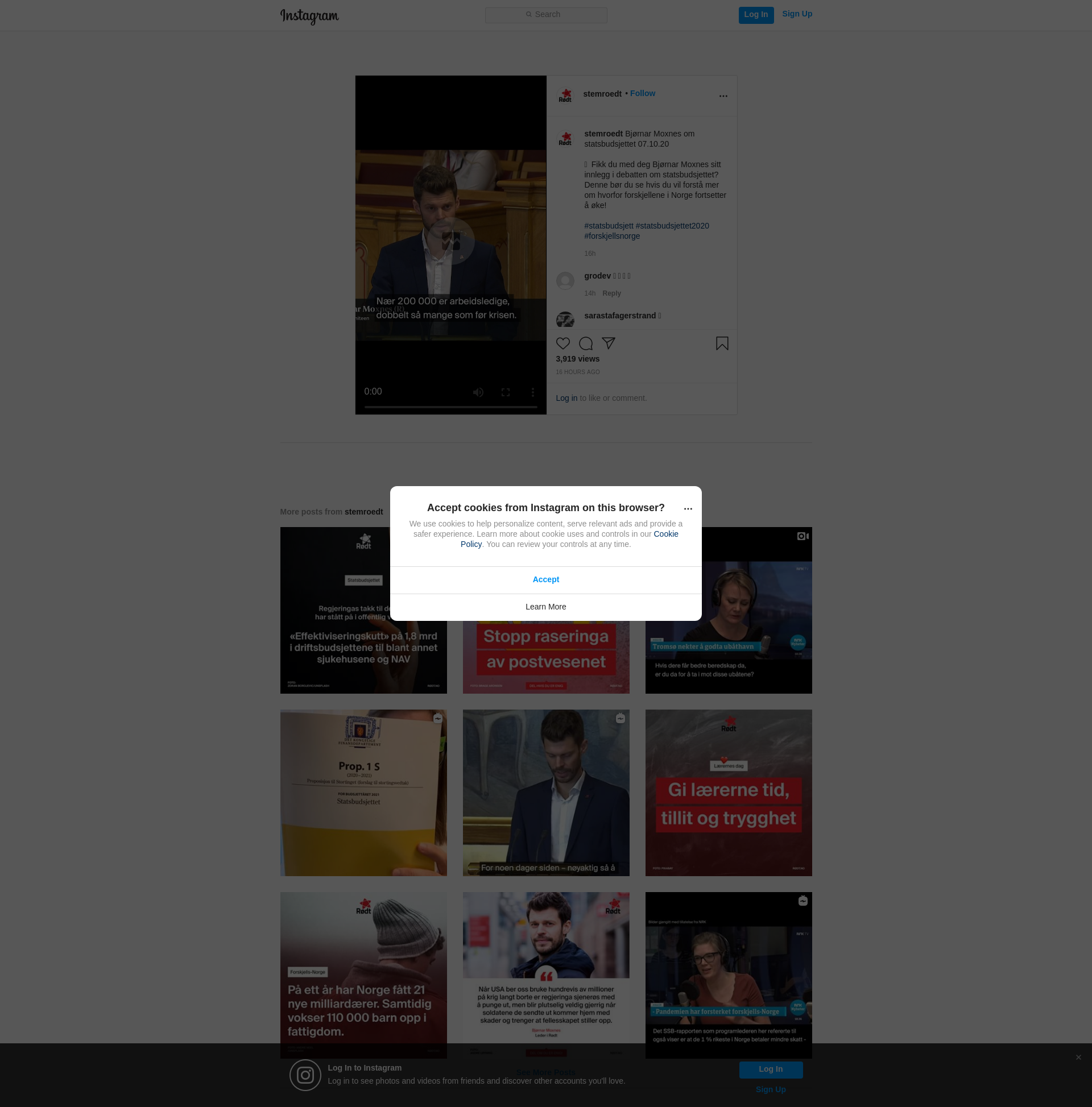The width and height of the screenshot is (1092, 1107).
Task: Focus the Search input field
Action: [x=545, y=15]
